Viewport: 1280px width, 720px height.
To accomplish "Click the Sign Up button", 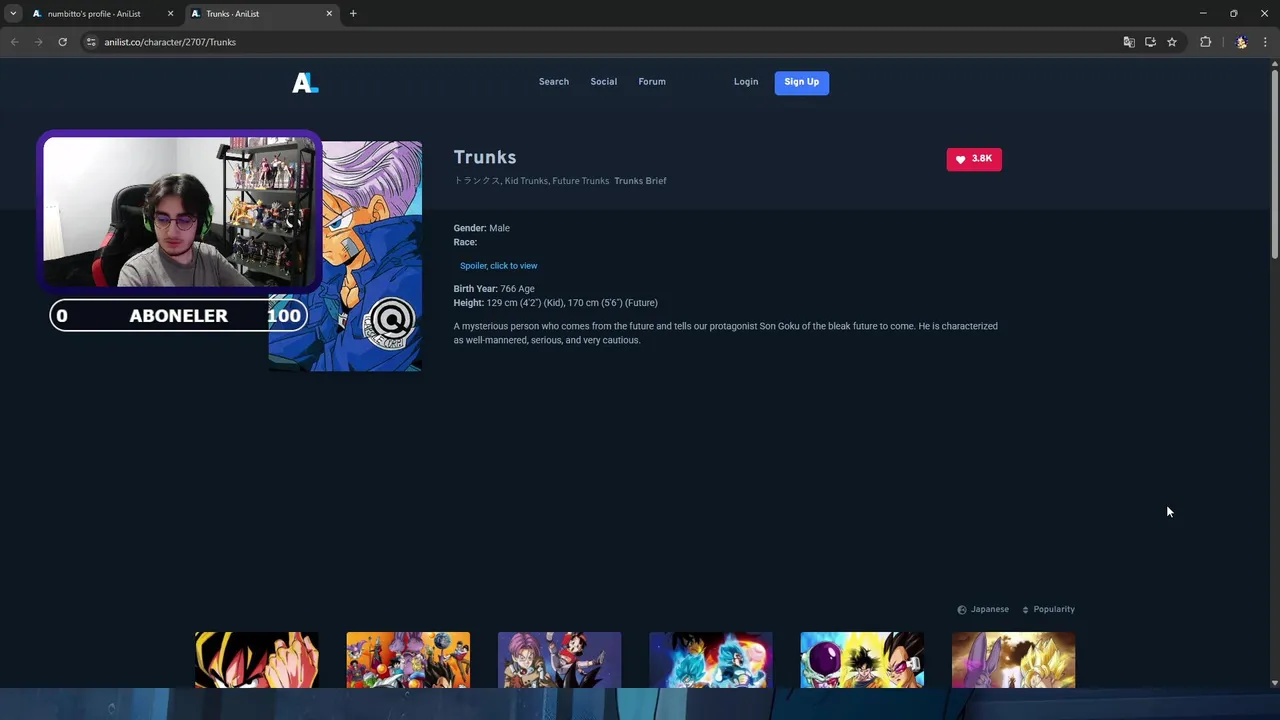I will click(802, 82).
